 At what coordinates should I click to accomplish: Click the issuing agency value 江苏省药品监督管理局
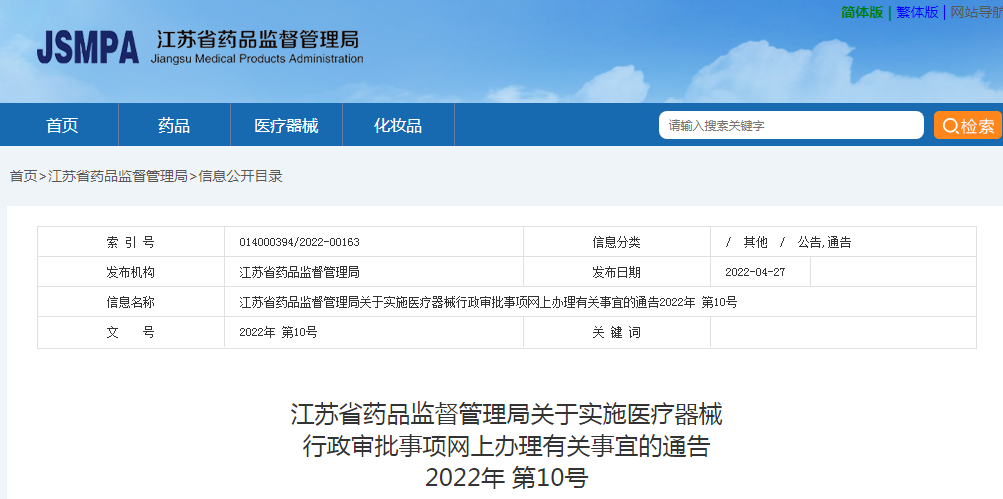pos(299,272)
